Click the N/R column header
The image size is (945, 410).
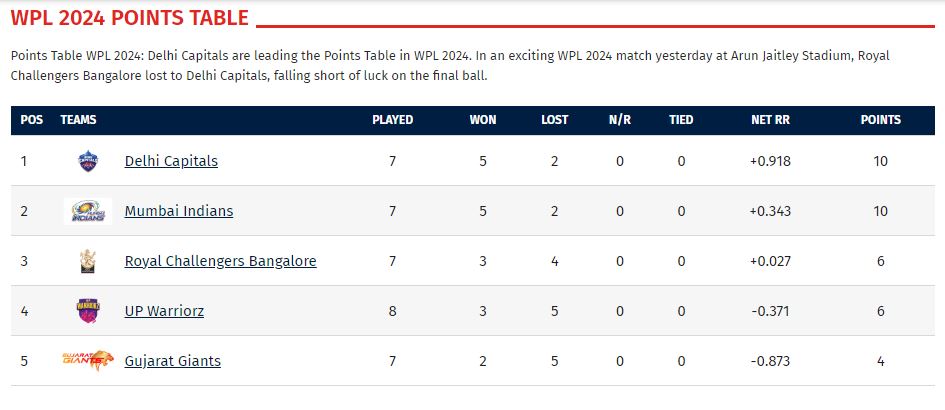[620, 120]
